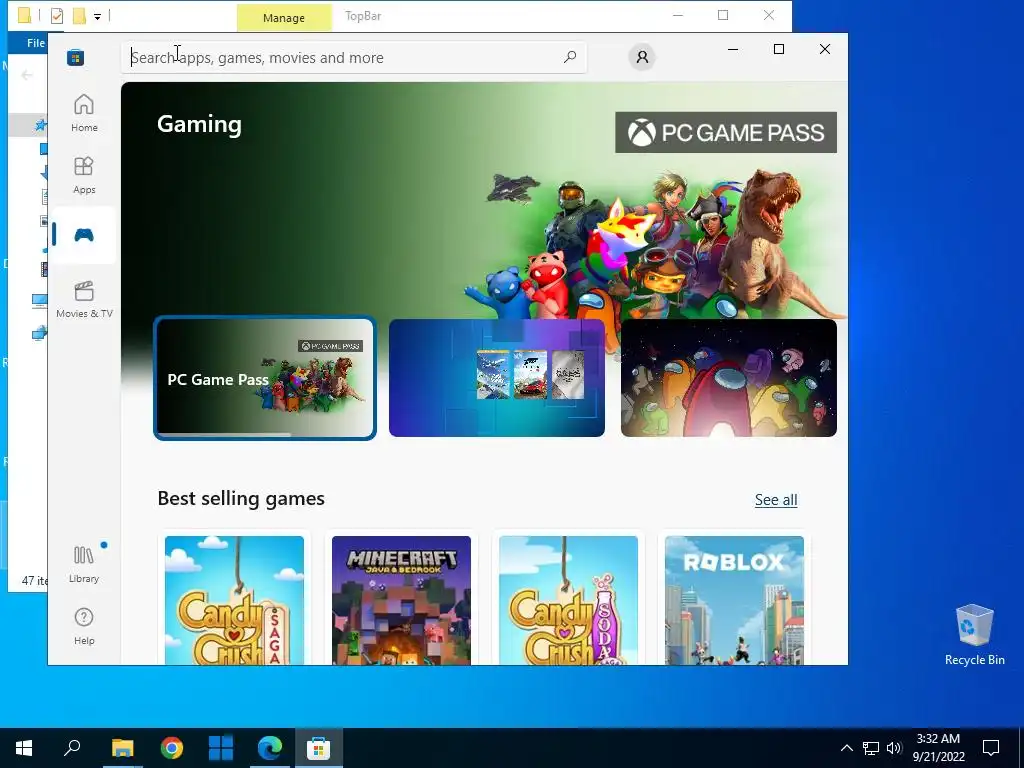Image resolution: width=1024 pixels, height=768 pixels.
Task: Open Movies & TV section
Action: (x=84, y=299)
